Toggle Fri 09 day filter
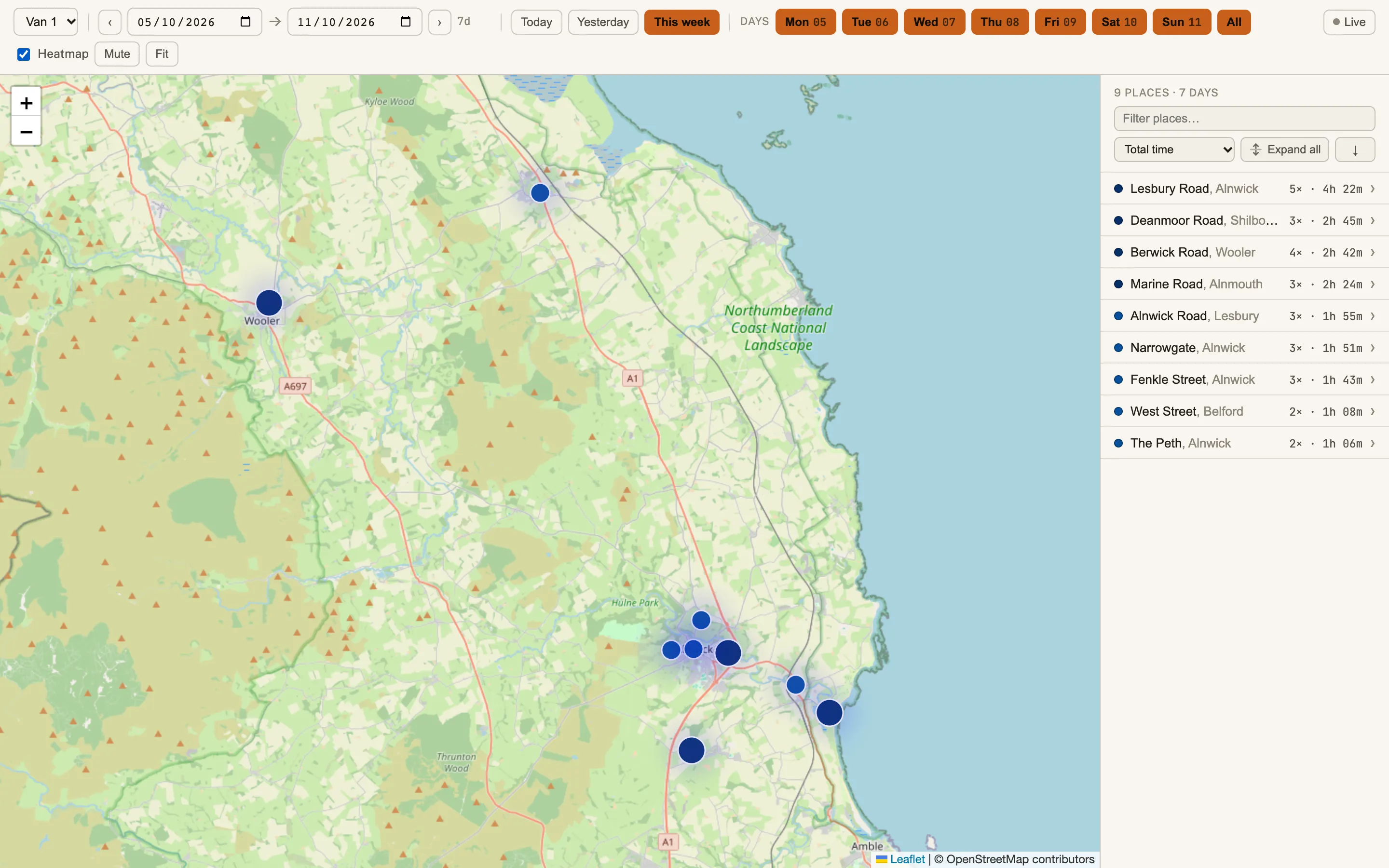The height and width of the screenshot is (868, 1389). (x=1060, y=22)
